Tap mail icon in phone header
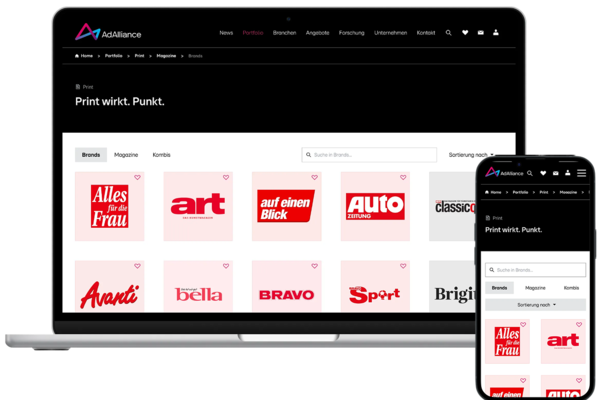The height and width of the screenshot is (400, 600). click(556, 173)
